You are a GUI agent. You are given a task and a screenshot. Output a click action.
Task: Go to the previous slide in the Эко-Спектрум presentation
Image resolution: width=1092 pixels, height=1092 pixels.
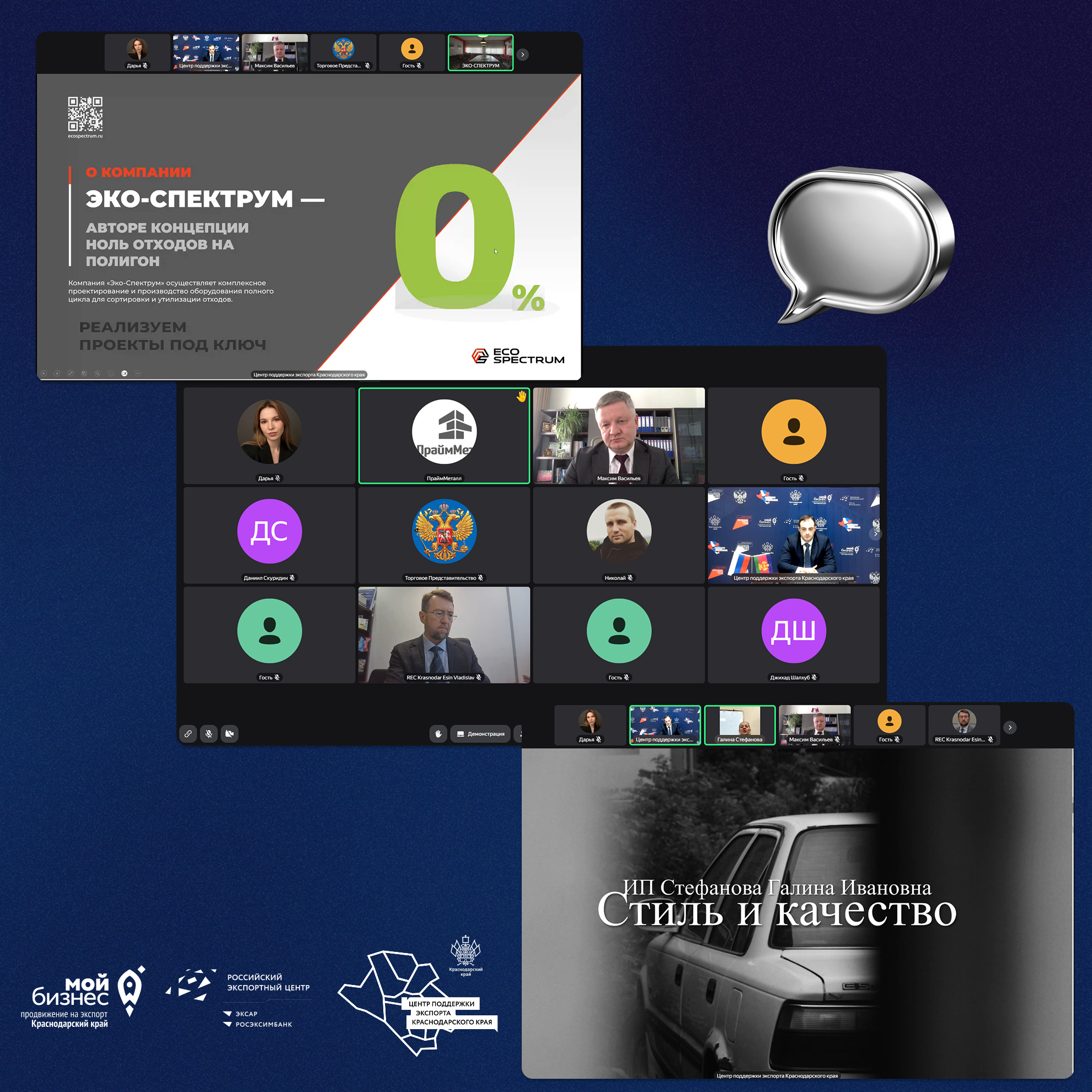tap(44, 373)
